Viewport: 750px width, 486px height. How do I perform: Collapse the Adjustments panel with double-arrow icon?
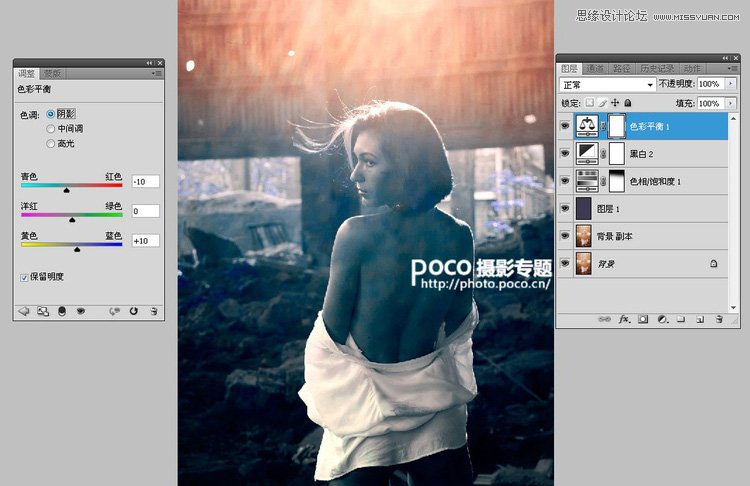150,63
